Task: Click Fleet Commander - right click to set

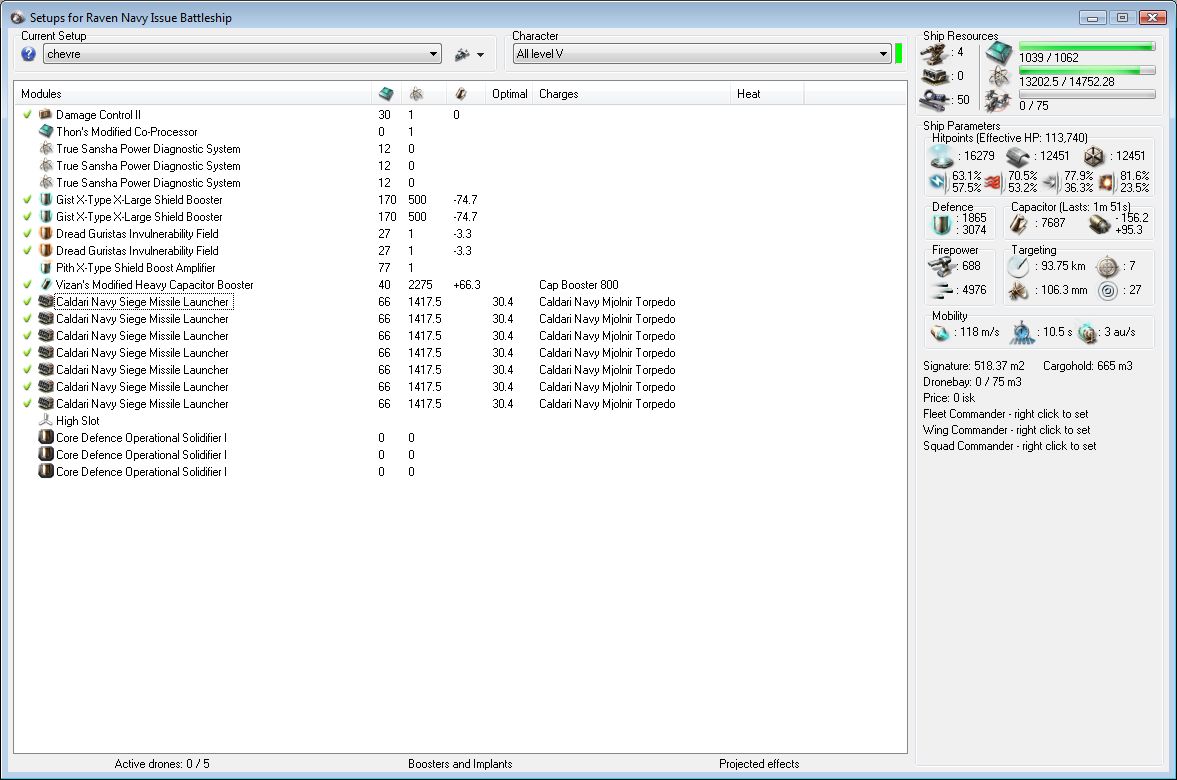Action: point(1006,414)
